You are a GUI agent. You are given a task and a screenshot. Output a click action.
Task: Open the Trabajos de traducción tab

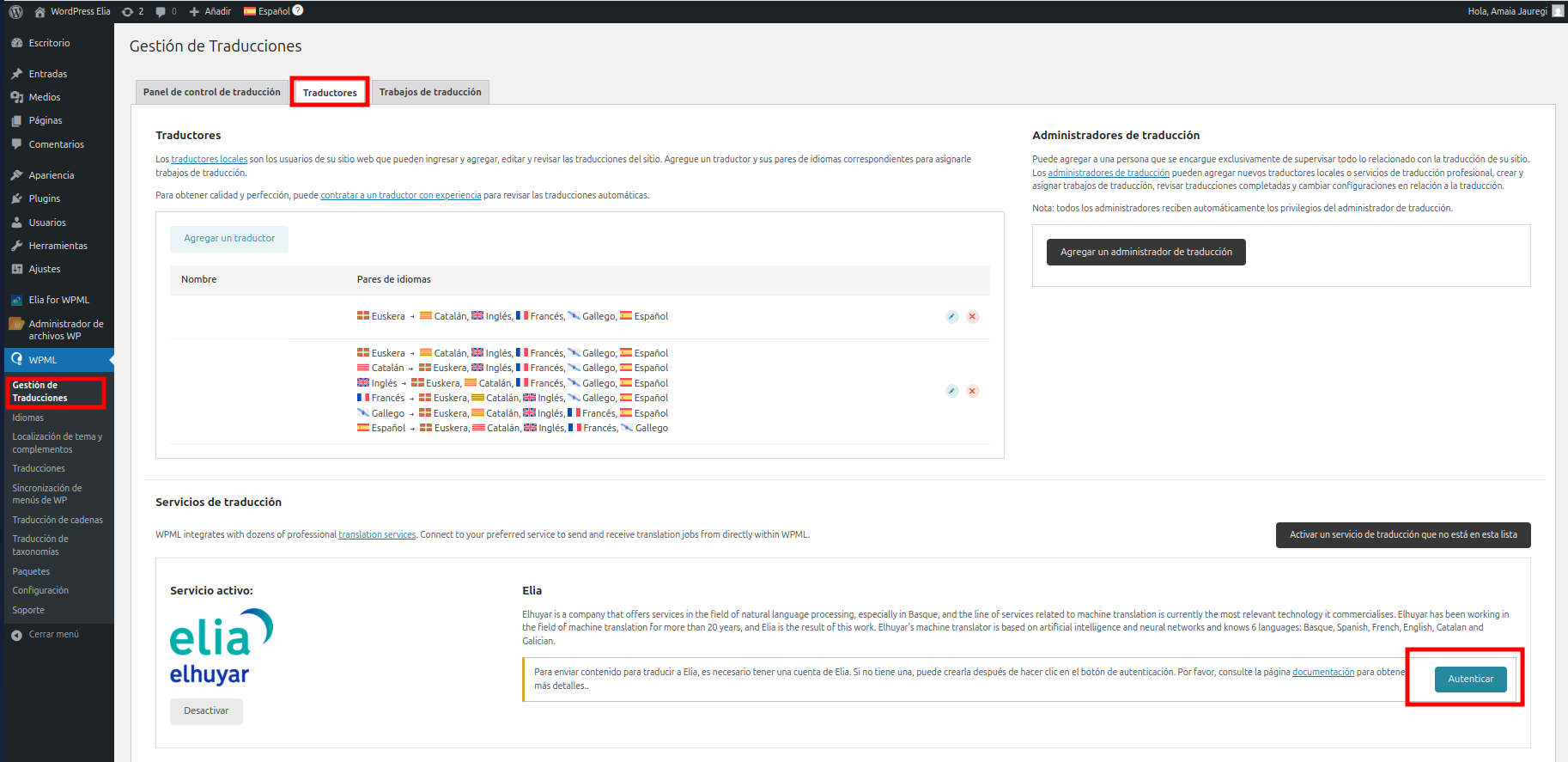coord(430,92)
